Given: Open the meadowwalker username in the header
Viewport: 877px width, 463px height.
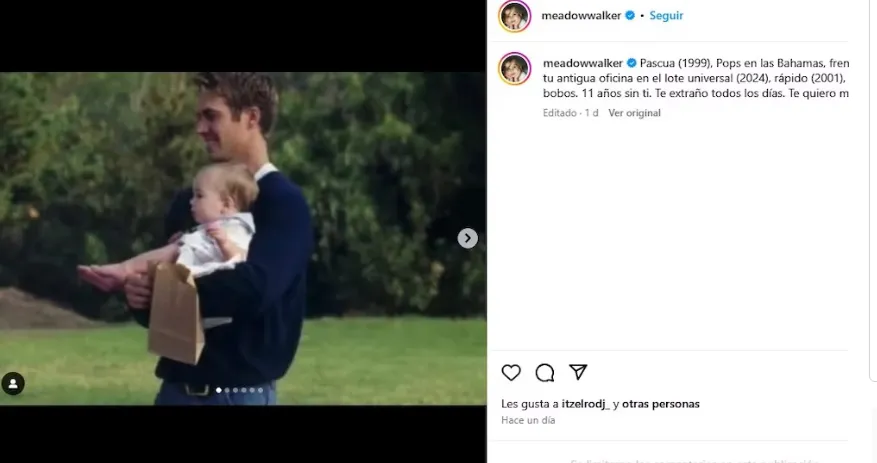Looking at the screenshot, I should [581, 16].
